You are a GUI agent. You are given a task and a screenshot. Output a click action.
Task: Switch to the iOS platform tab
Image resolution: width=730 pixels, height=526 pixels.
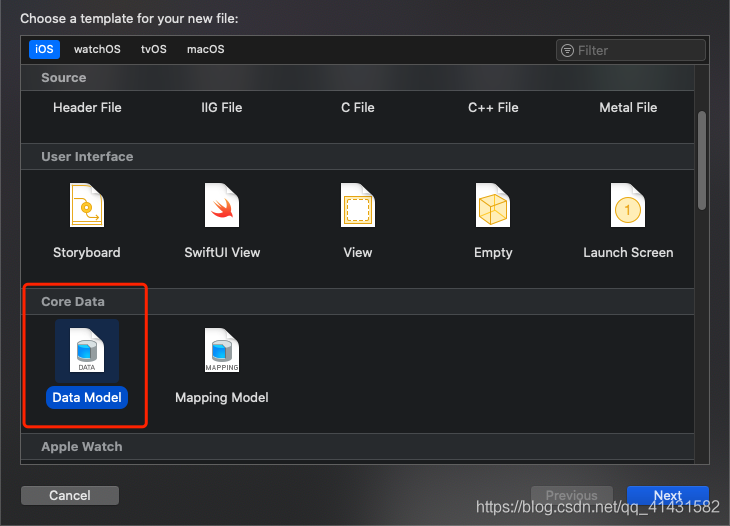pyautogui.click(x=44, y=49)
